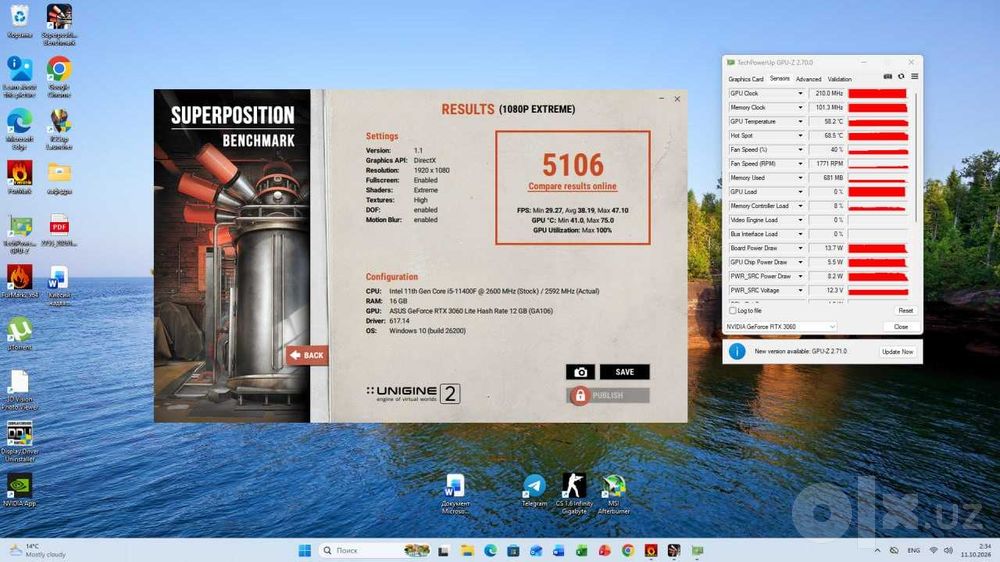This screenshot has height=562, width=1000.
Task: Open the Hot Spot sensor dropdown
Action: (800, 135)
